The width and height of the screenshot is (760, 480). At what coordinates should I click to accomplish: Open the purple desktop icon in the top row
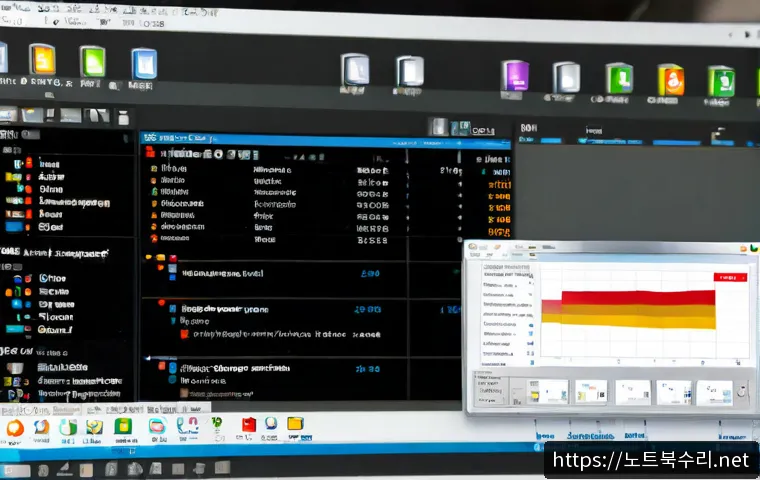[515, 76]
